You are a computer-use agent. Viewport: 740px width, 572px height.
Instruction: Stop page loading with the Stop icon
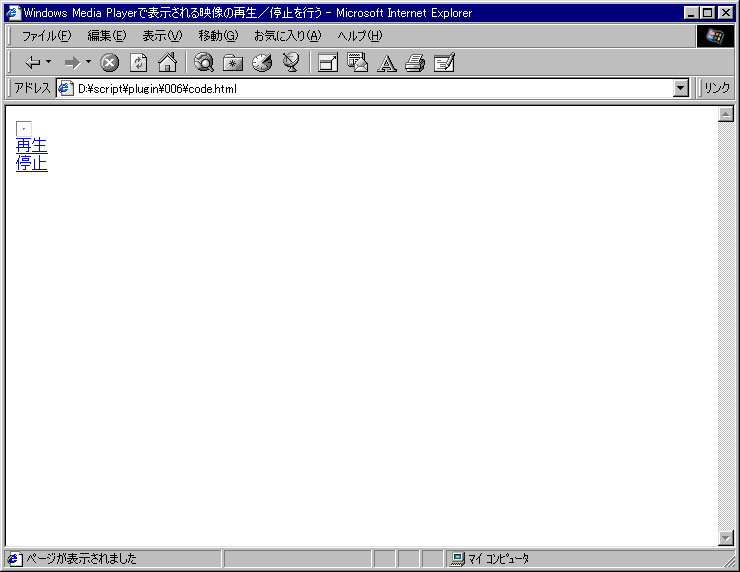pos(109,62)
